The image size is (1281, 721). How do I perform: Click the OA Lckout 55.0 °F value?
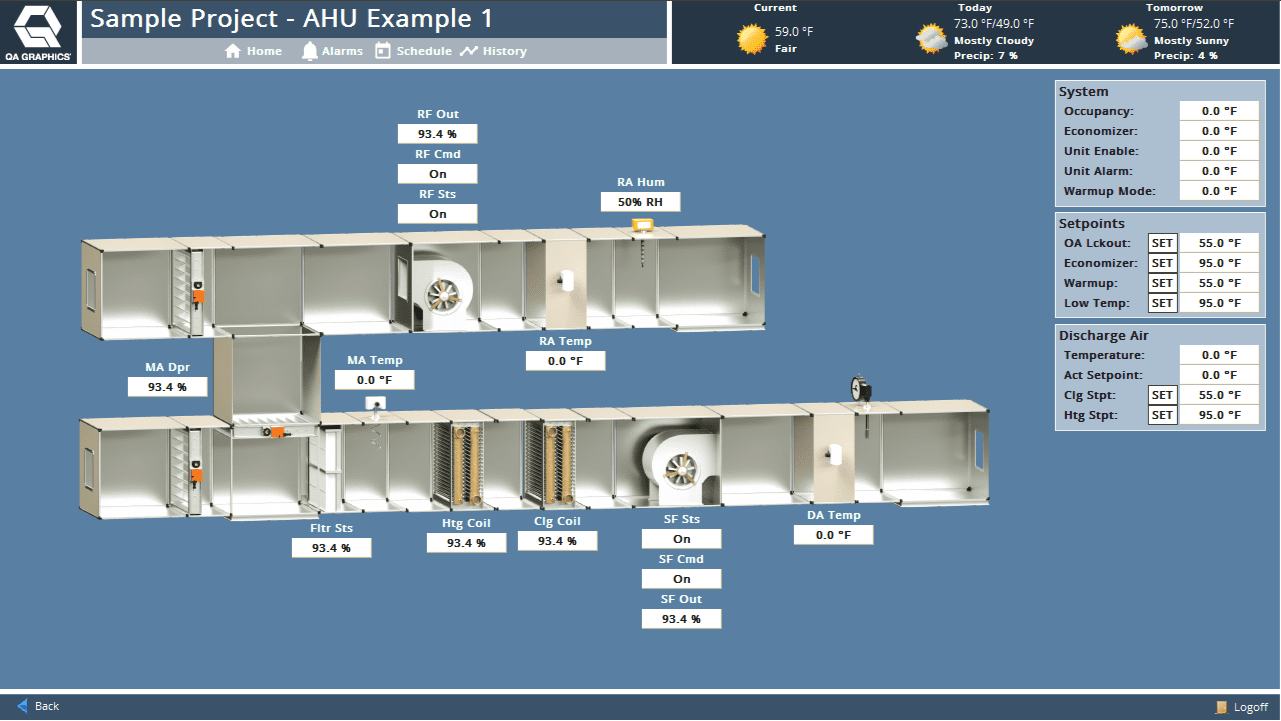coord(1220,243)
